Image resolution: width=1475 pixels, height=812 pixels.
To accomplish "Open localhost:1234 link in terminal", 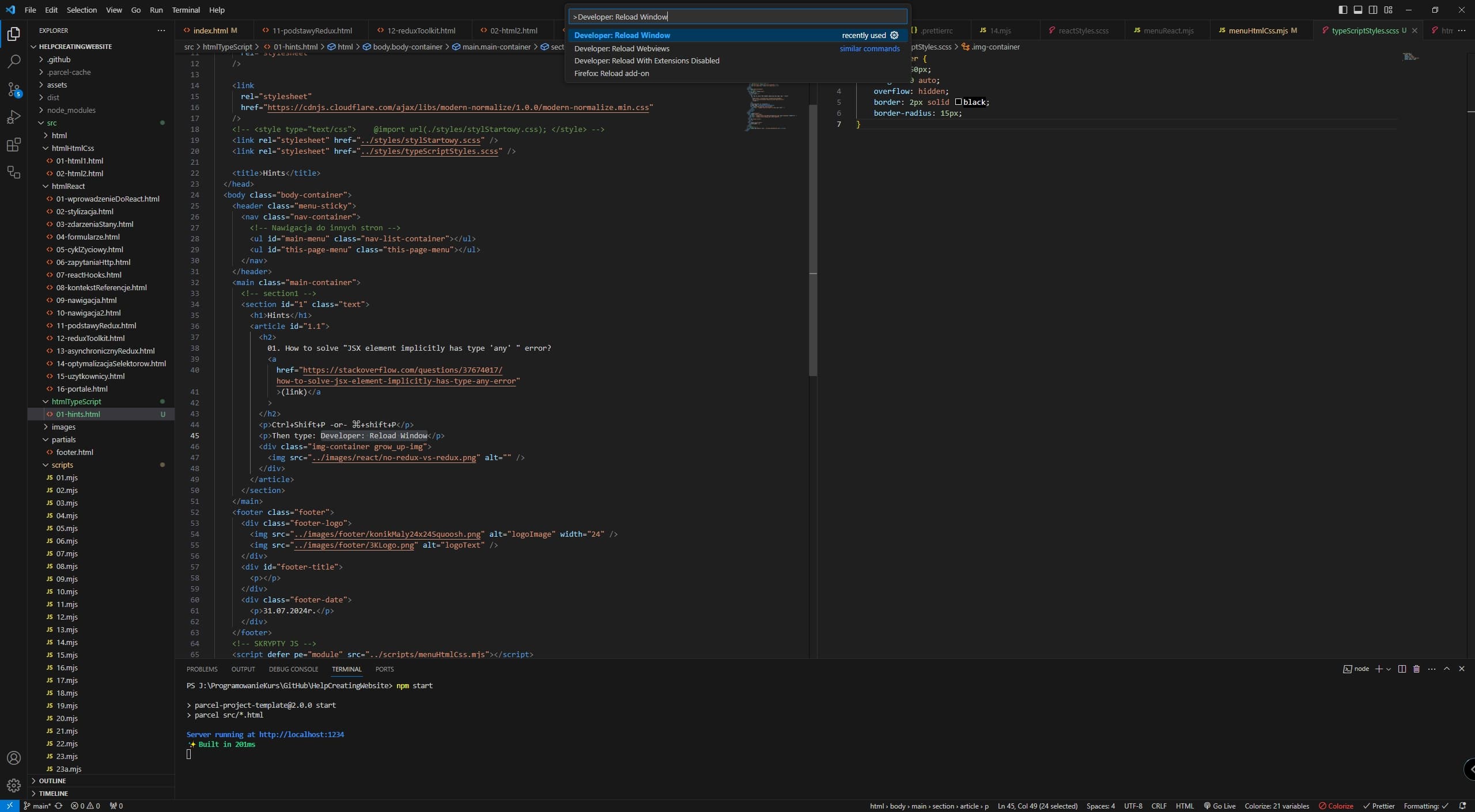I will tap(301, 734).
